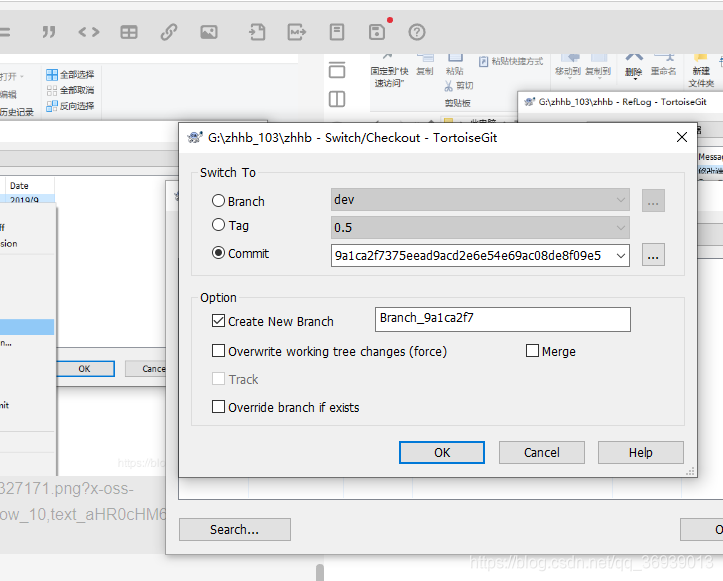Click browse button next to Commit field
The height and width of the screenshot is (581, 723).
[x=653, y=255]
